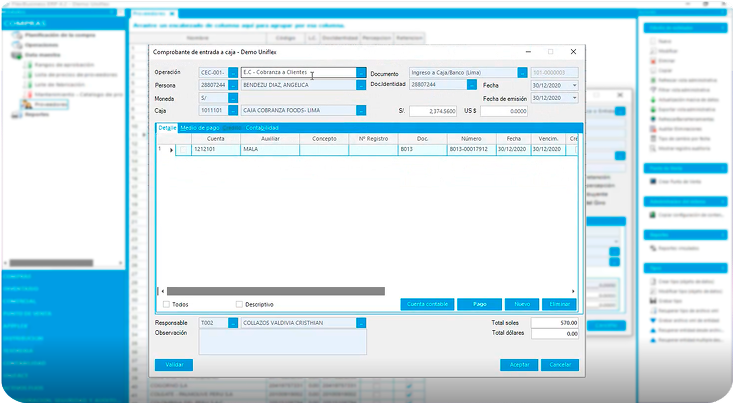Open lookup after CAJA COBRANZA FOODS- LIMA
735x403 pixels.
click(361, 111)
